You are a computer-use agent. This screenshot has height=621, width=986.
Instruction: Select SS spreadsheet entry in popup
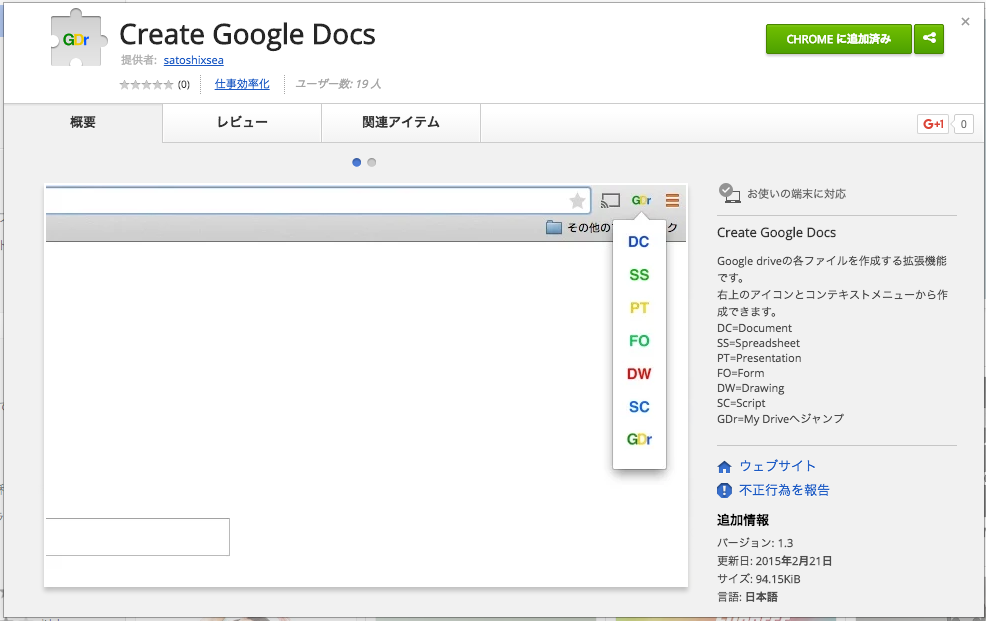pyautogui.click(x=639, y=275)
